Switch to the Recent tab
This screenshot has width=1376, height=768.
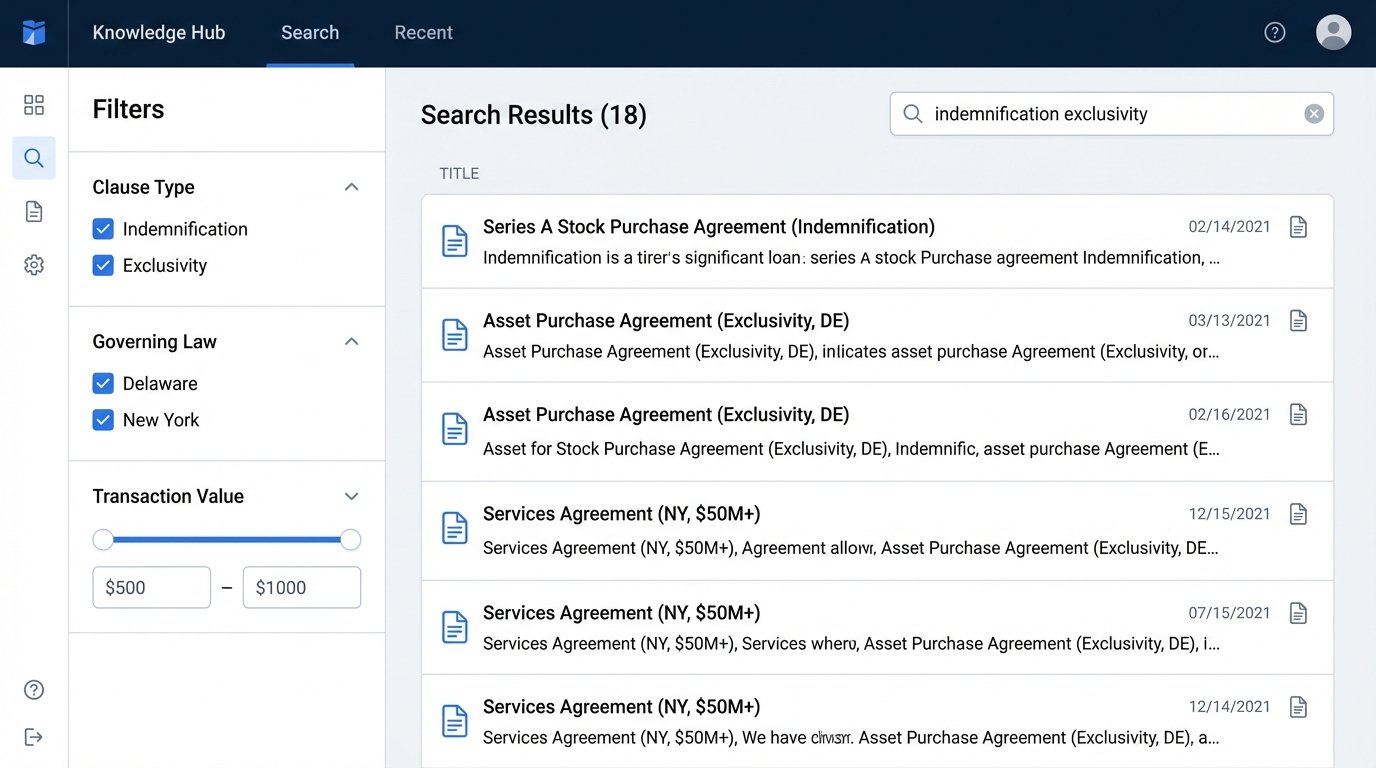coord(423,32)
